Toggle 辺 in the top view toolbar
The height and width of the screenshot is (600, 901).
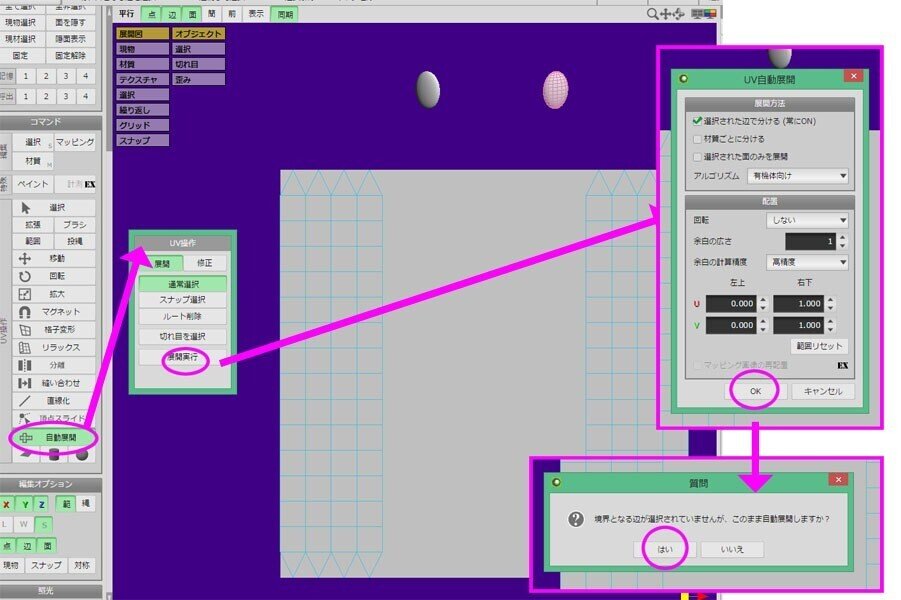tap(172, 14)
